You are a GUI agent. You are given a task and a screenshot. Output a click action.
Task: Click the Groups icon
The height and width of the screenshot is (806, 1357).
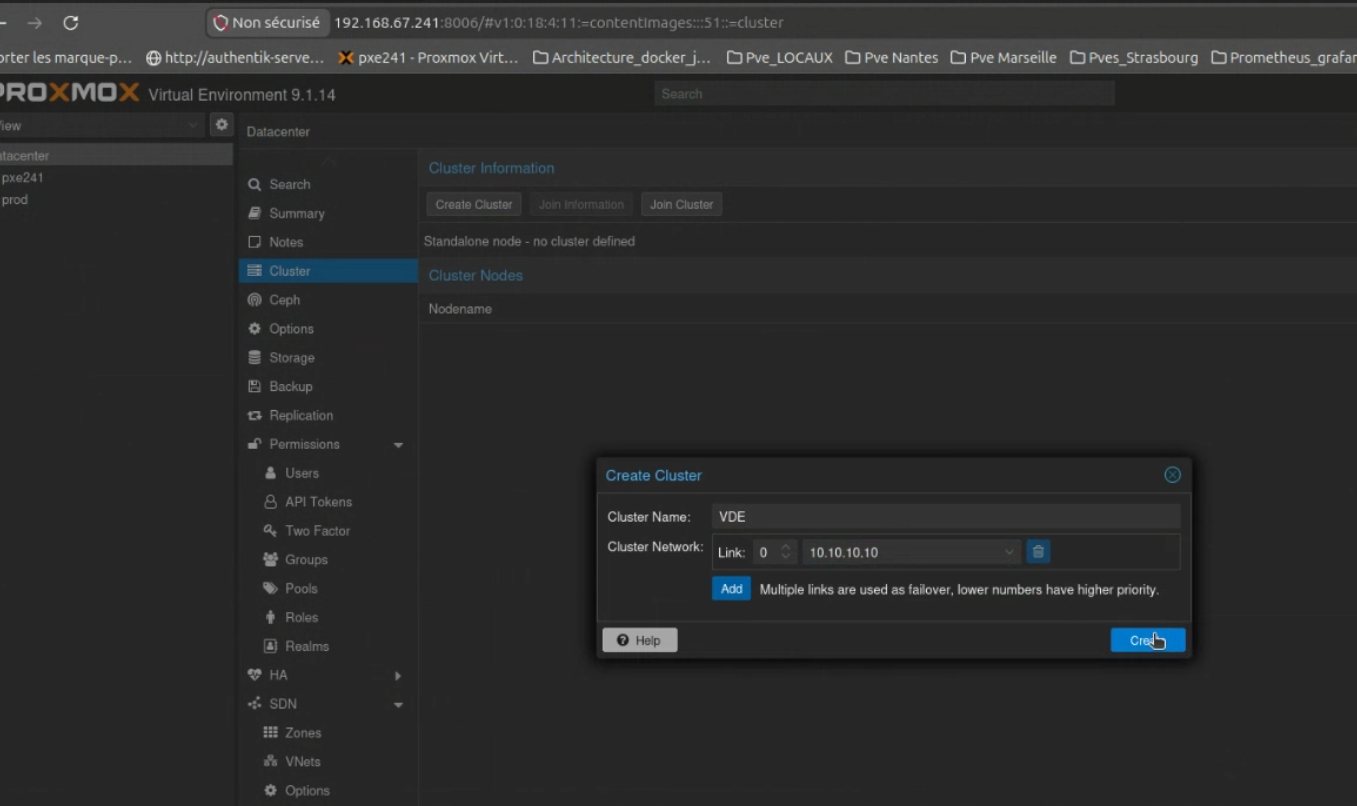[270, 560]
